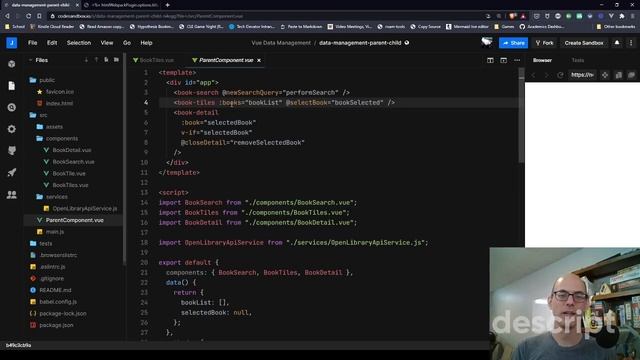Click the Fork button
This screenshot has height=360, width=640.
click(544, 42)
